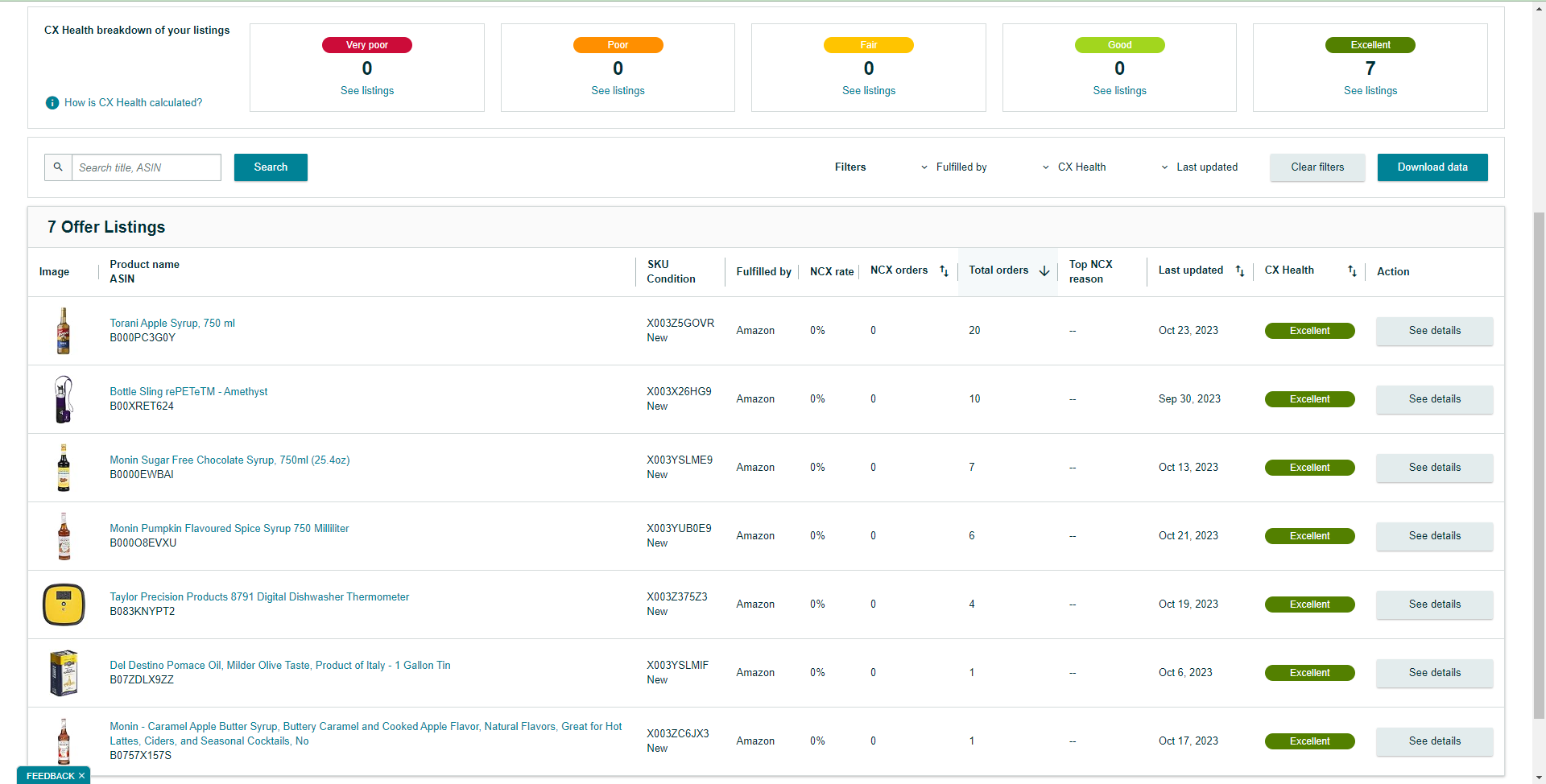Open See listings under Fair
Image resolution: width=1546 pixels, height=784 pixels.
click(869, 91)
